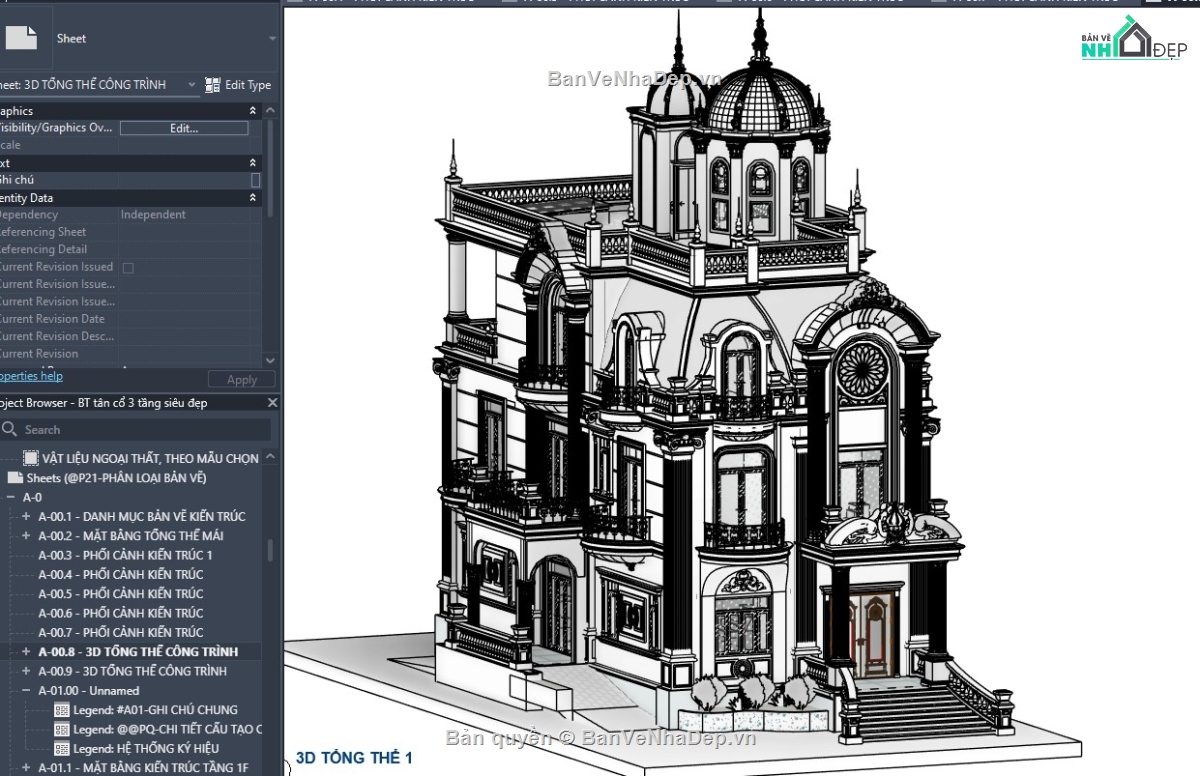Collapse the A-0 sheet group
Image resolution: width=1200 pixels, height=776 pixels.
[x=10, y=497]
